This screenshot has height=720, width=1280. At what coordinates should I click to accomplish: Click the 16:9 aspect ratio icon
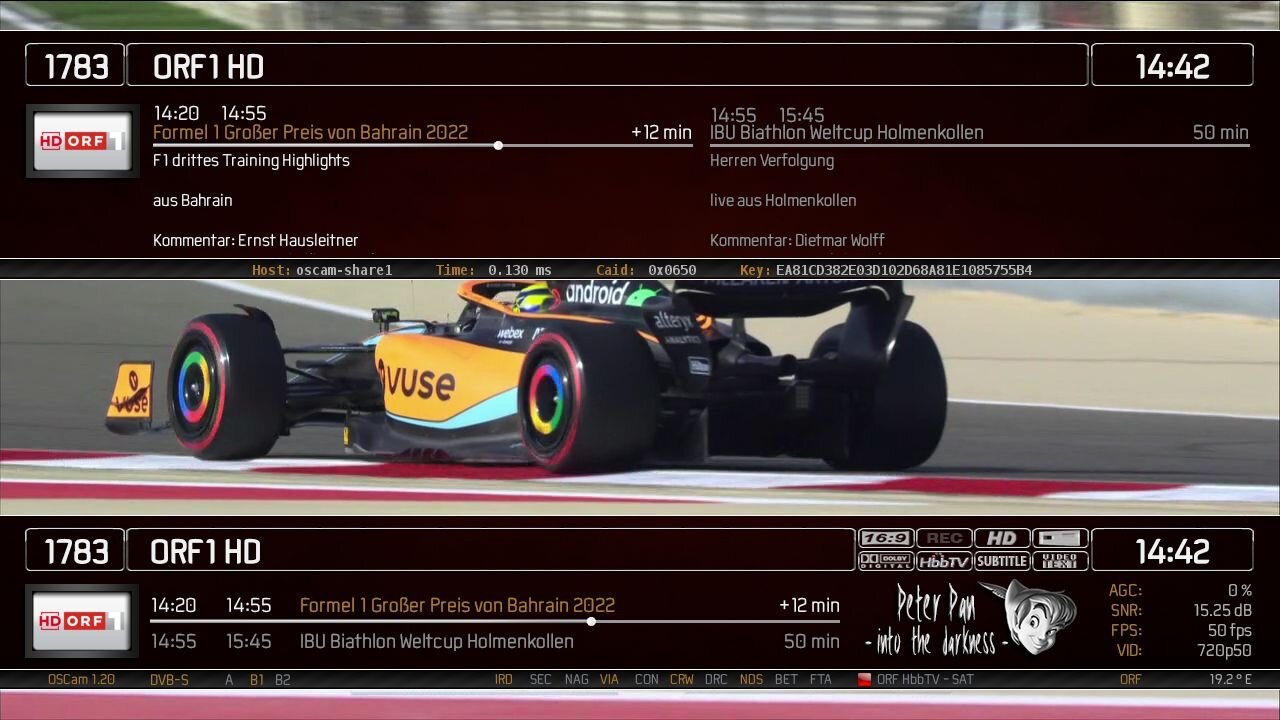885,539
